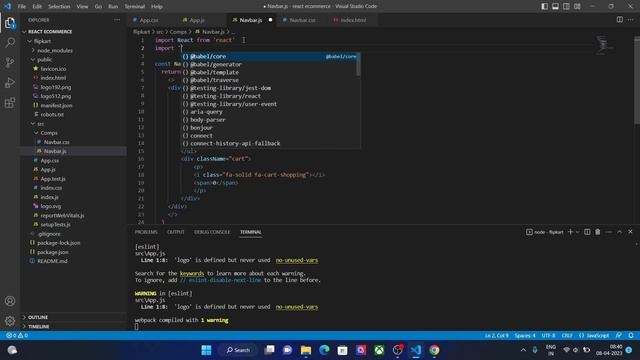Open the Manage gear icon
The image size is (640, 360).
pos(10,321)
